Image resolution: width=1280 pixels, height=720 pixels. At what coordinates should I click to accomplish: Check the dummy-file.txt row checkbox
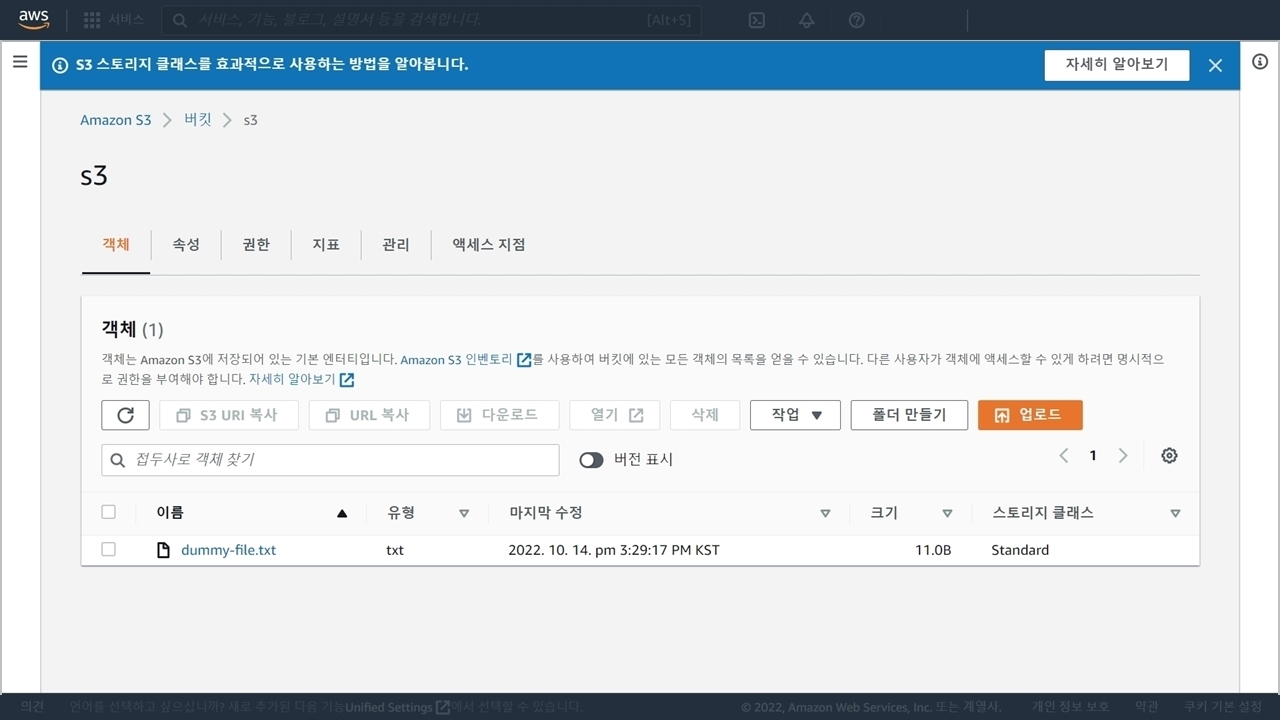108,550
